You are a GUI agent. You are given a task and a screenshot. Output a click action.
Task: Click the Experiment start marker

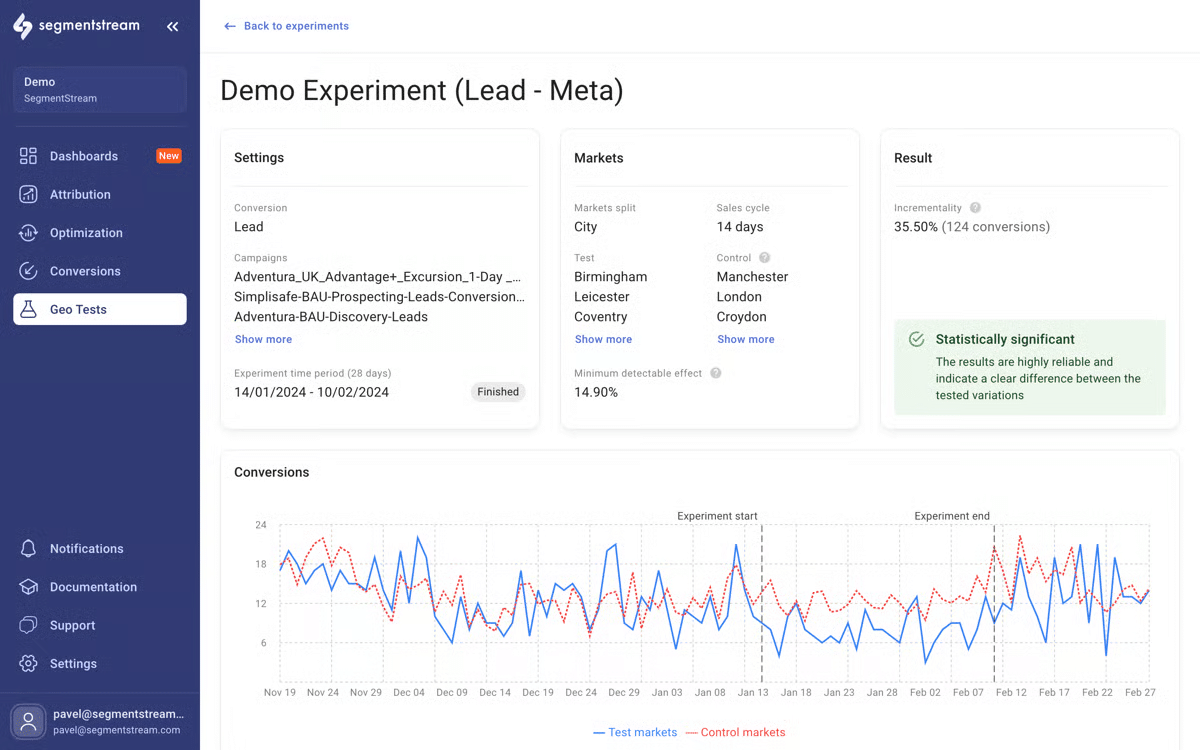pyautogui.click(x=718, y=516)
